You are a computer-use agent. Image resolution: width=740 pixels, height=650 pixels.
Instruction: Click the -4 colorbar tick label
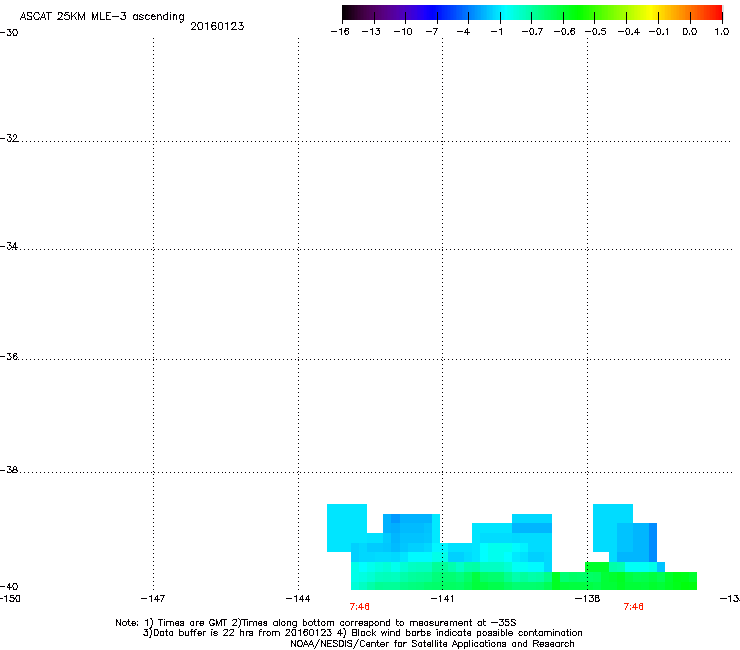463,32
